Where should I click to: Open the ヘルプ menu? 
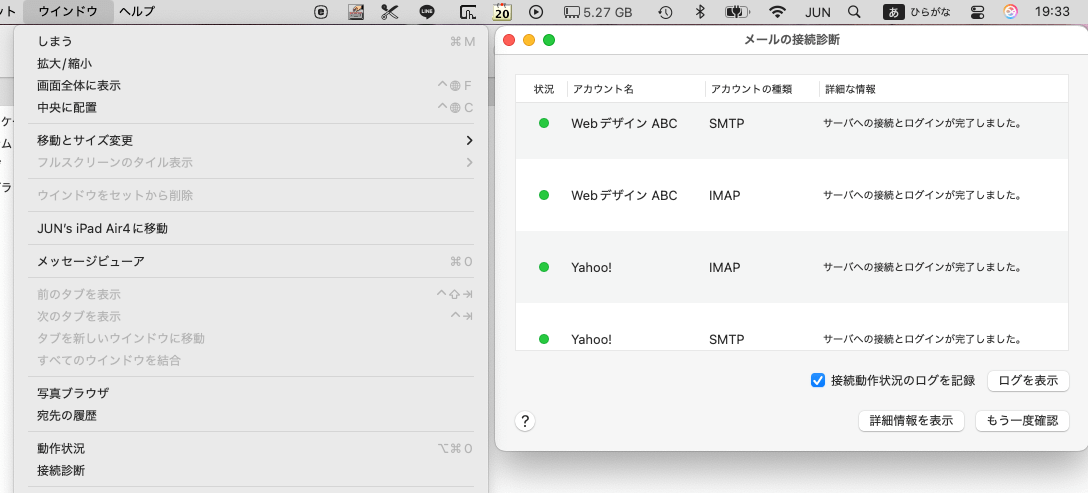tap(136, 12)
